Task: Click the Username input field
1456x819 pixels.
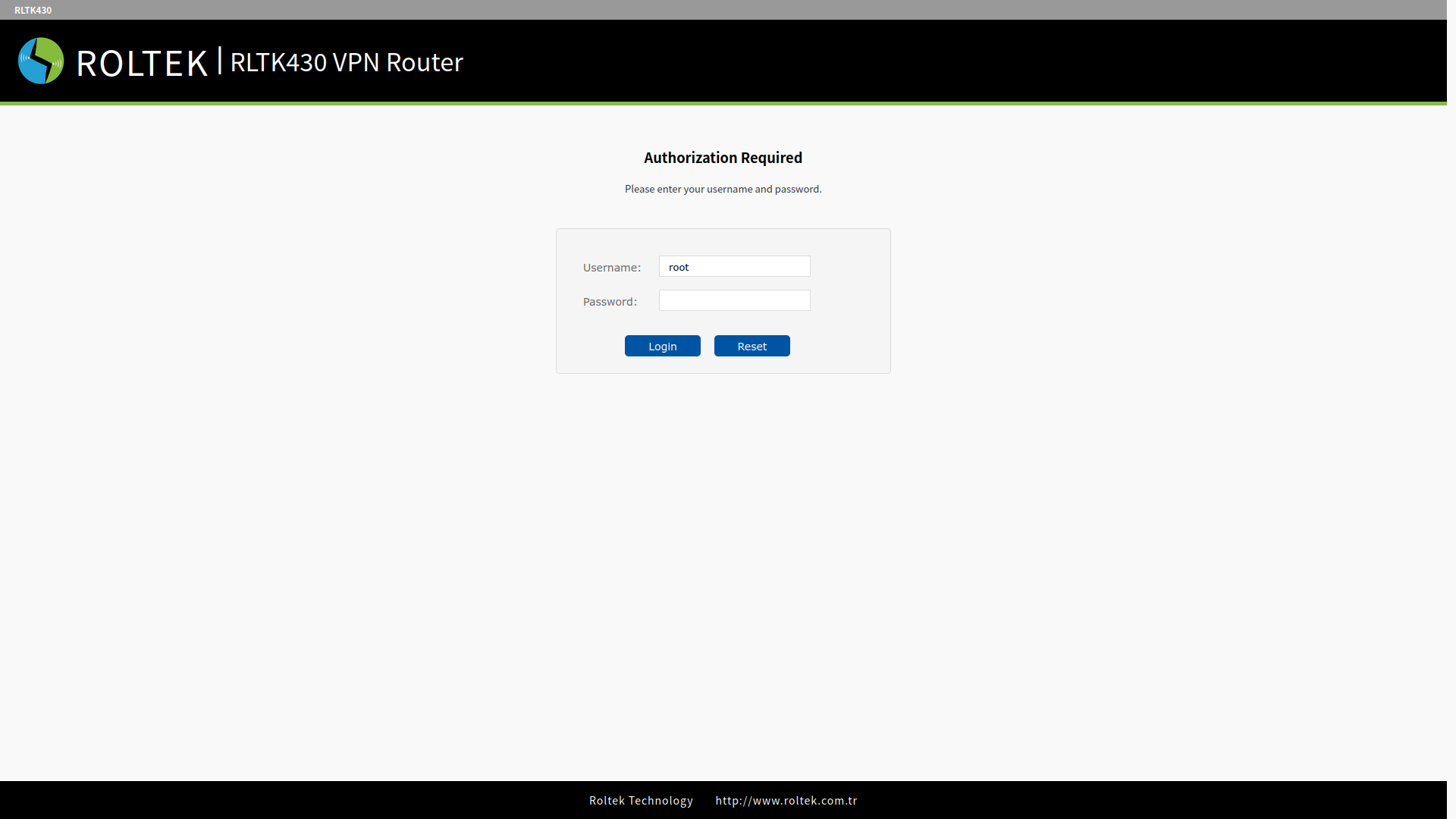Action: tap(734, 266)
